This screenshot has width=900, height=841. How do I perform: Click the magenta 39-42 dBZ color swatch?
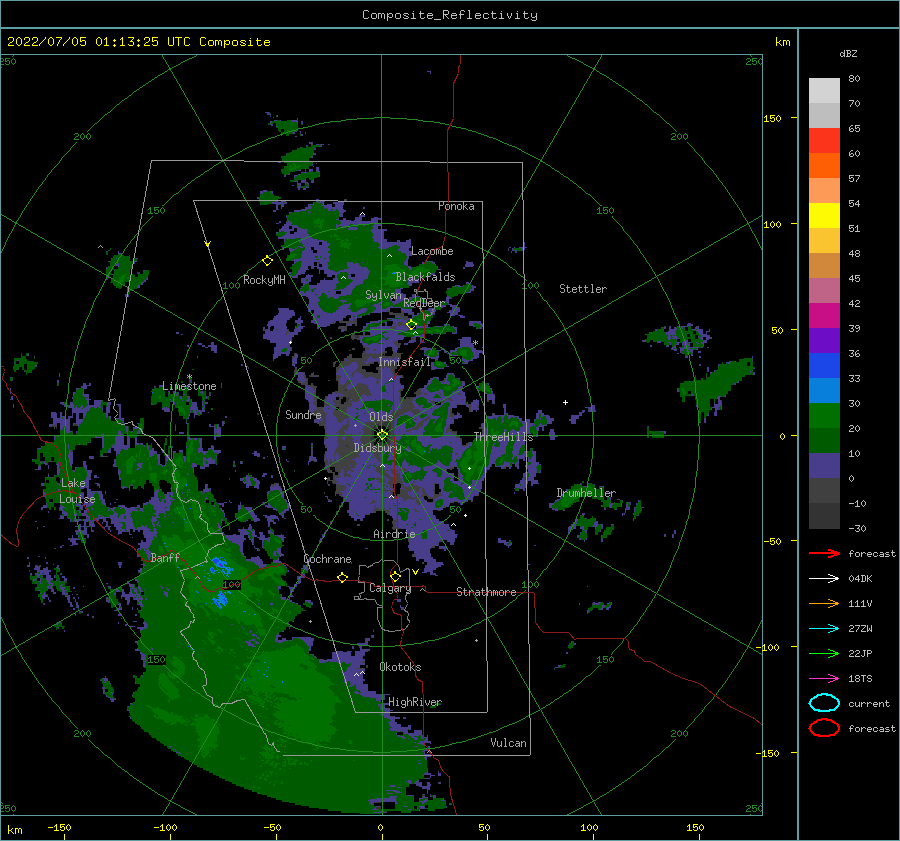[x=824, y=316]
